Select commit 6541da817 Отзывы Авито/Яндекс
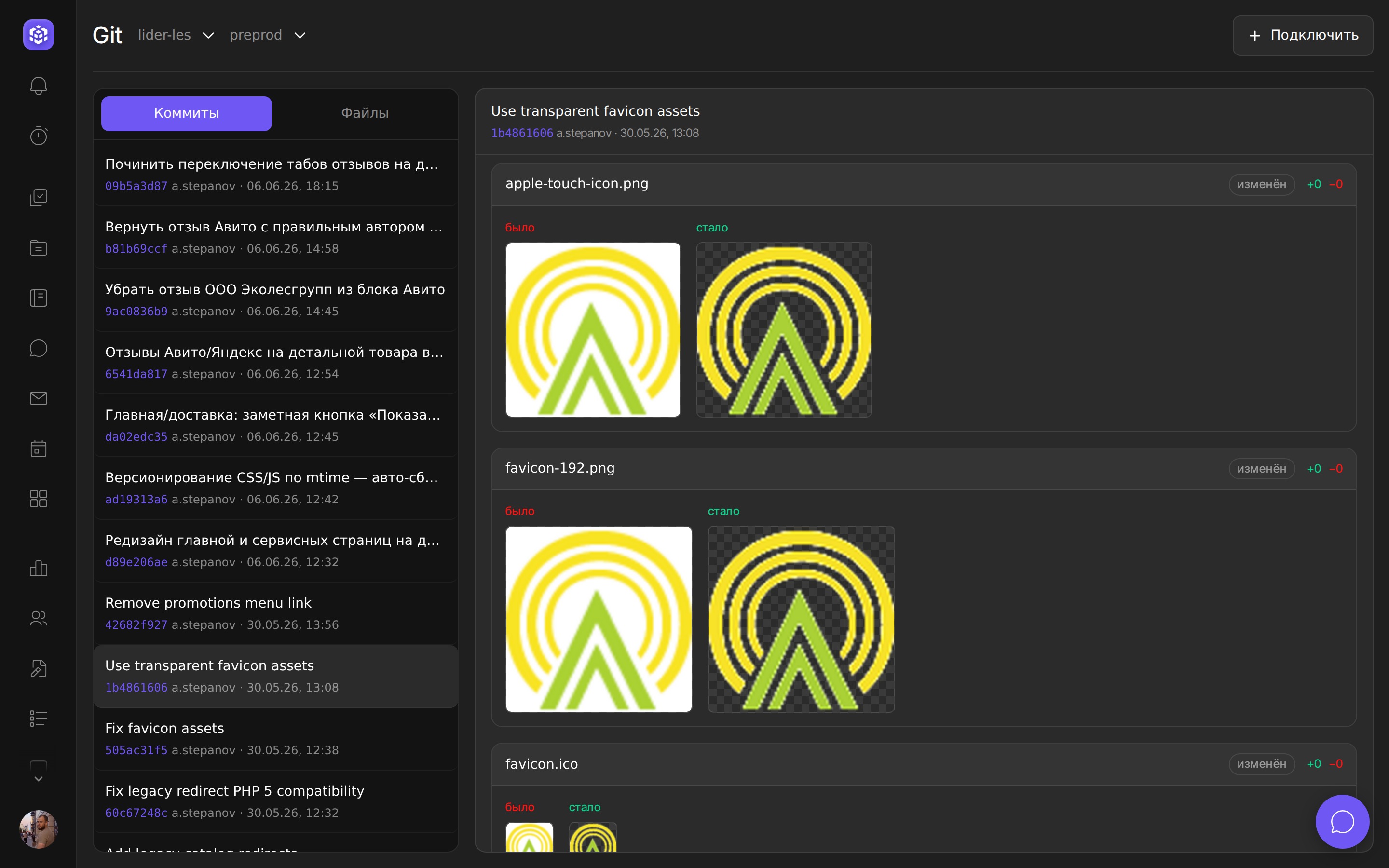The image size is (1389, 868). pyautogui.click(x=275, y=362)
